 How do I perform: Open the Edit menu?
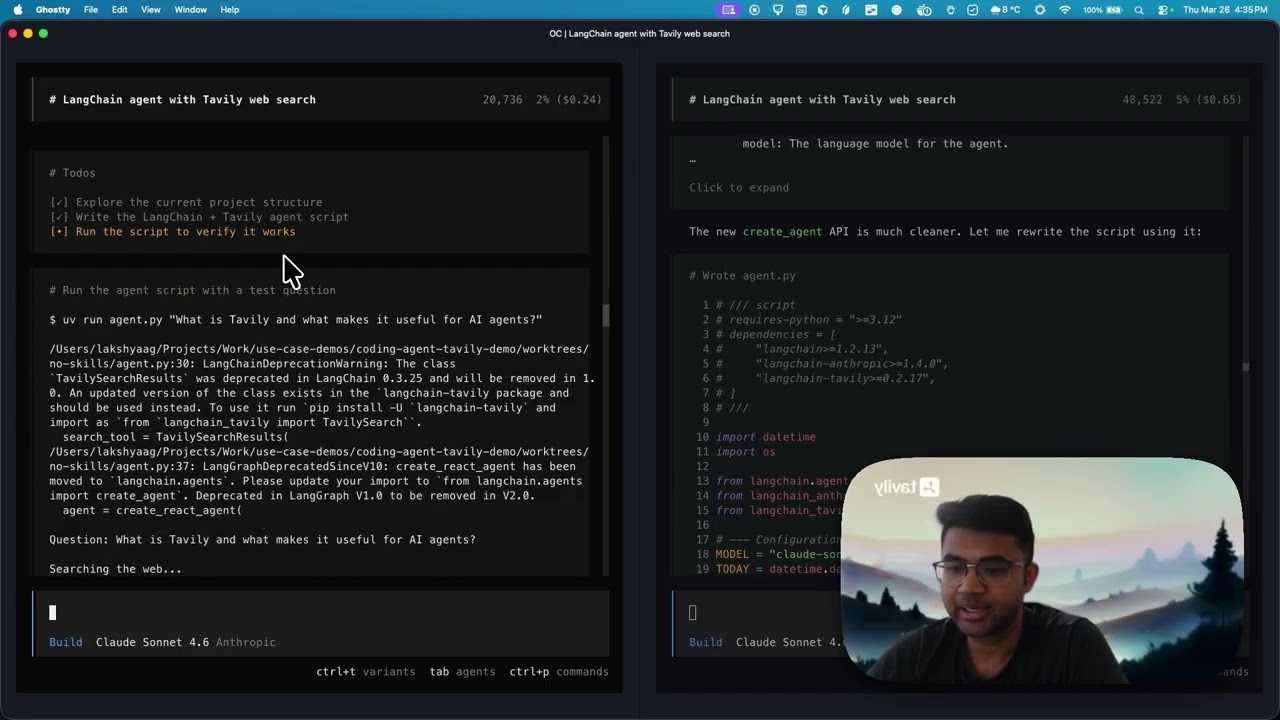(x=120, y=9)
